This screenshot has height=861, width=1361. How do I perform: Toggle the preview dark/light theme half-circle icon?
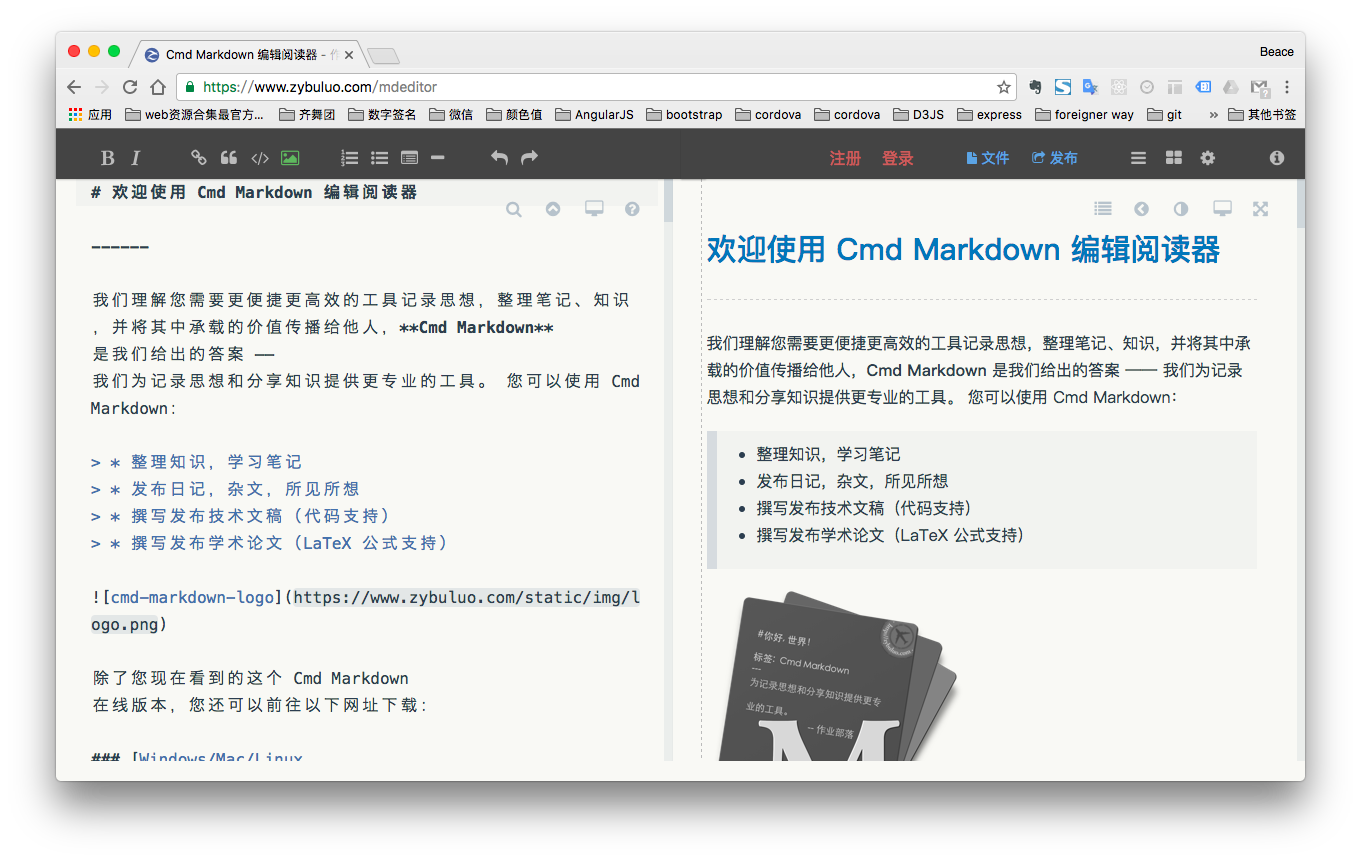pyautogui.click(x=1181, y=209)
